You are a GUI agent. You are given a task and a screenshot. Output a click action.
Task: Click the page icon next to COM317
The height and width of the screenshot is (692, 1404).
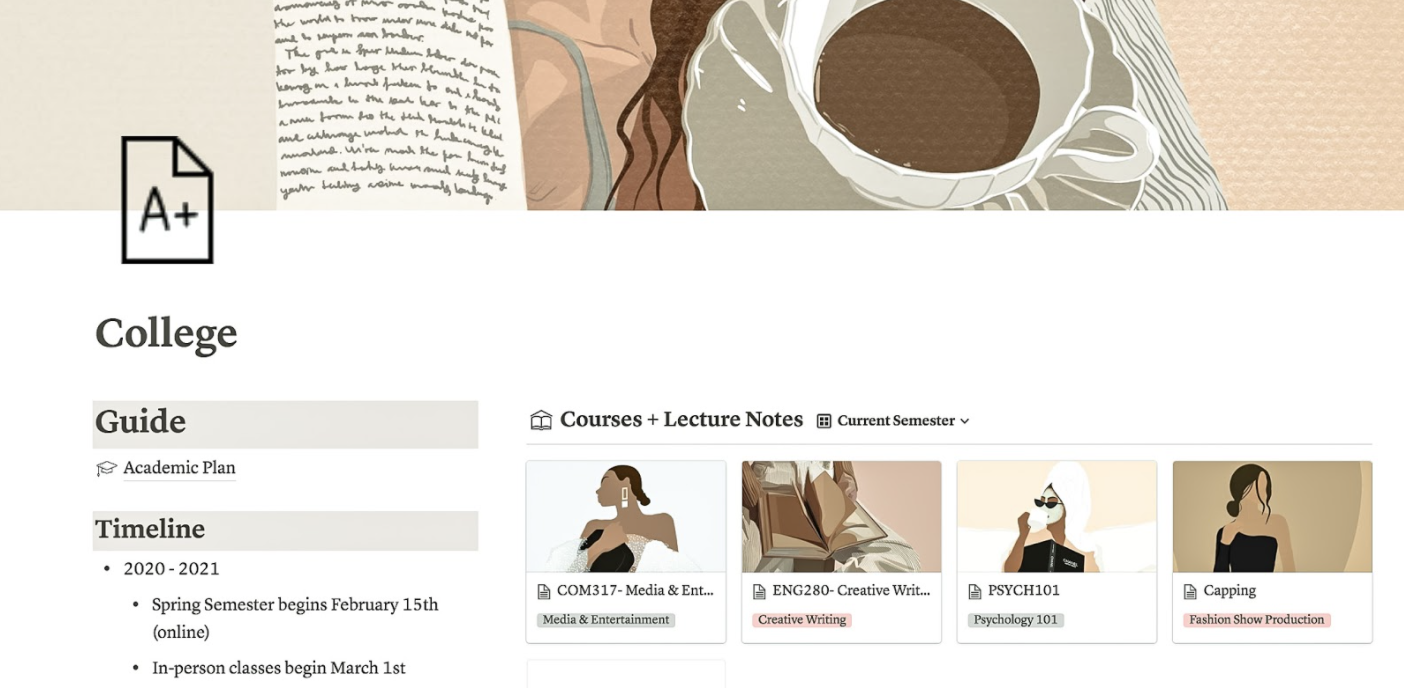pos(544,591)
